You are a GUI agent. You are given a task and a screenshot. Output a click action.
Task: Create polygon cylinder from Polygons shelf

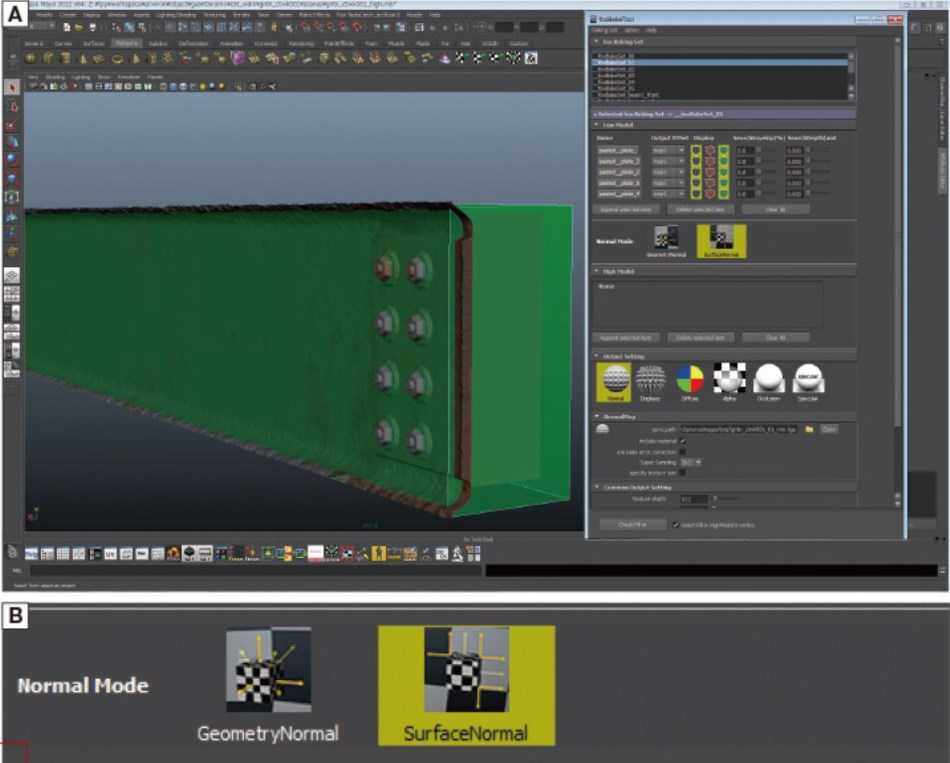pos(65,58)
